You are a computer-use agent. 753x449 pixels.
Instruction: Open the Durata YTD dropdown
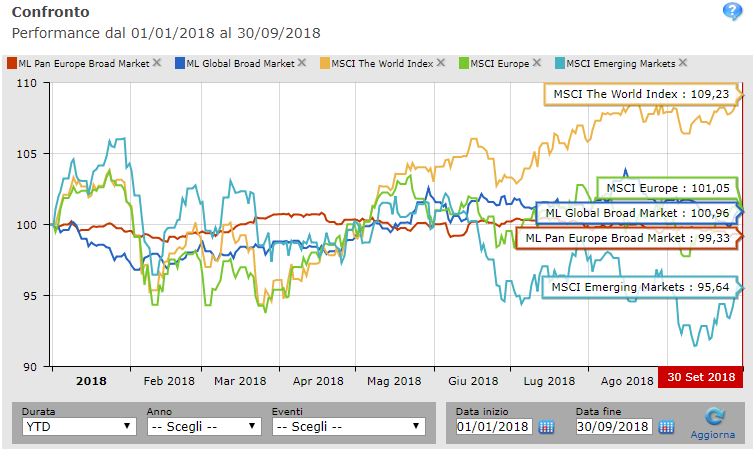[79, 426]
